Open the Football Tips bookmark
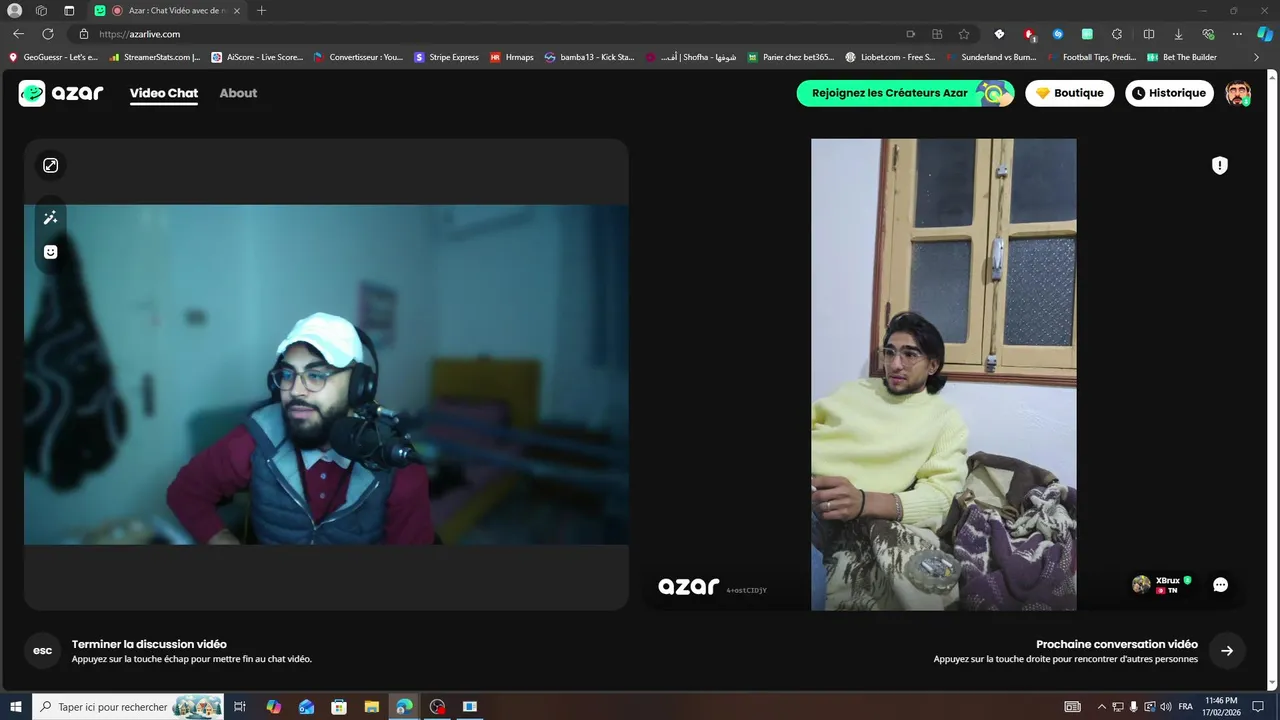This screenshot has height=720, width=1280. 1091,57
